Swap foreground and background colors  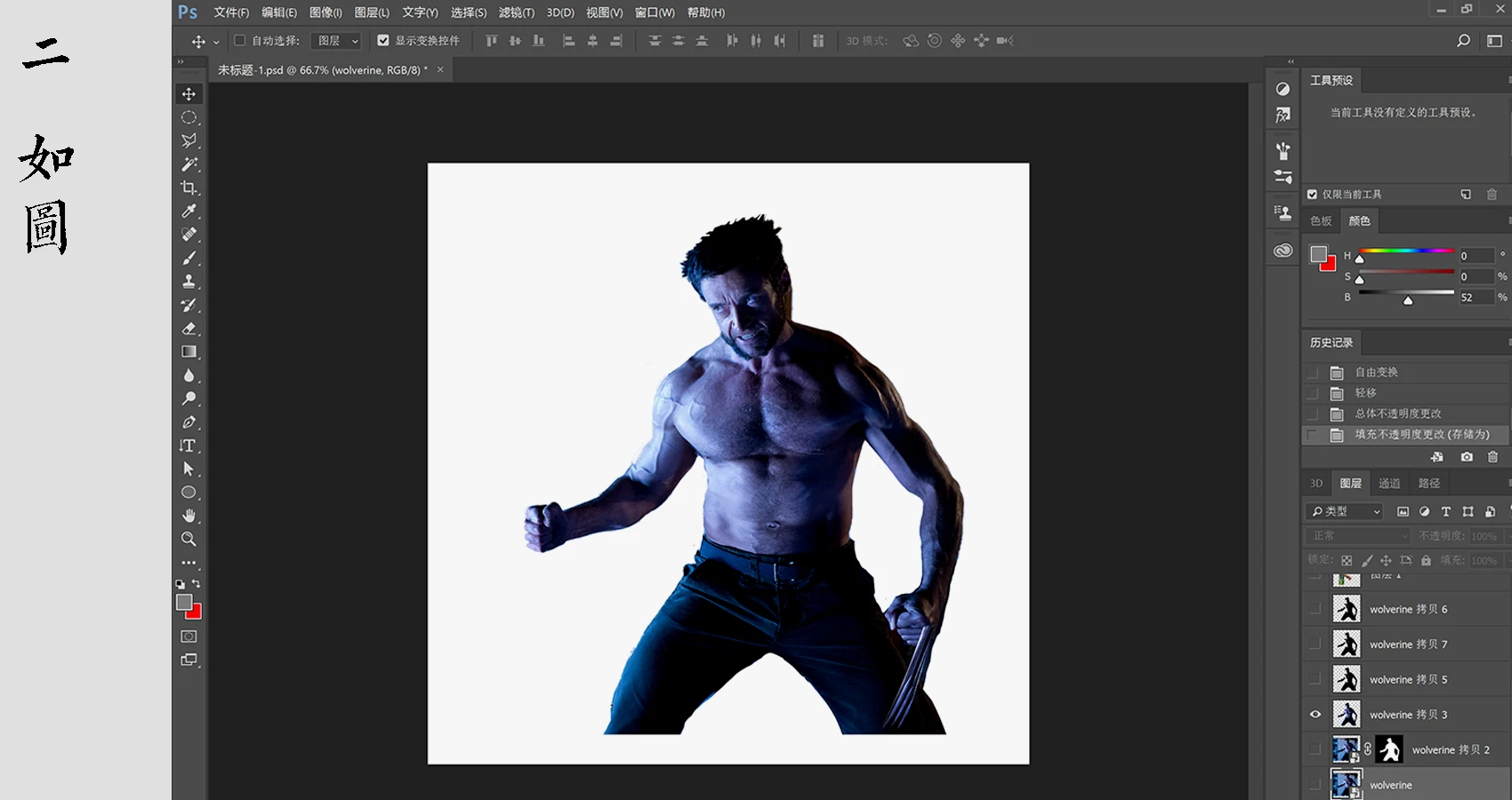pyautogui.click(x=197, y=584)
